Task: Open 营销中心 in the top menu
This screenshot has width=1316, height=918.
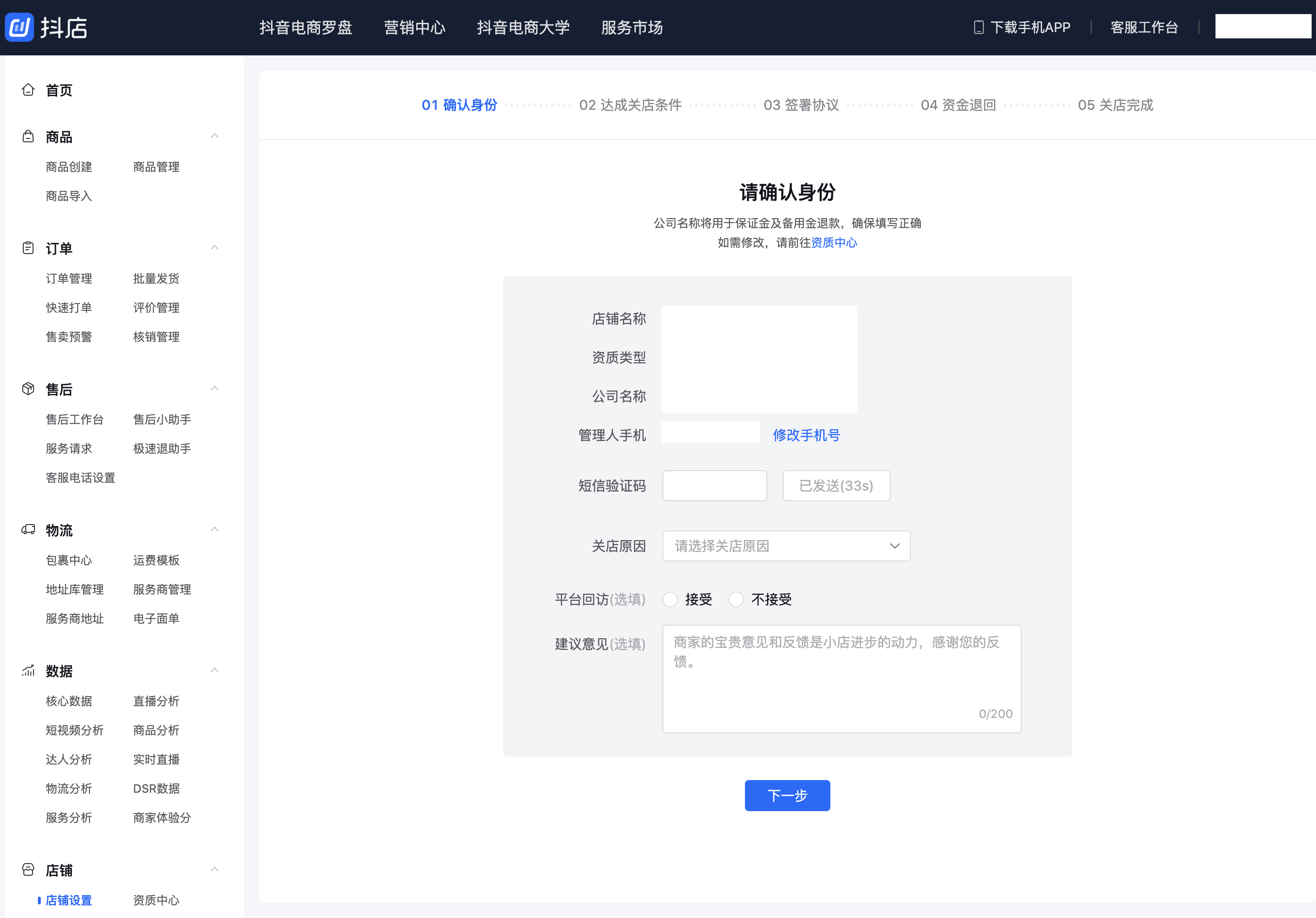Action: [414, 27]
